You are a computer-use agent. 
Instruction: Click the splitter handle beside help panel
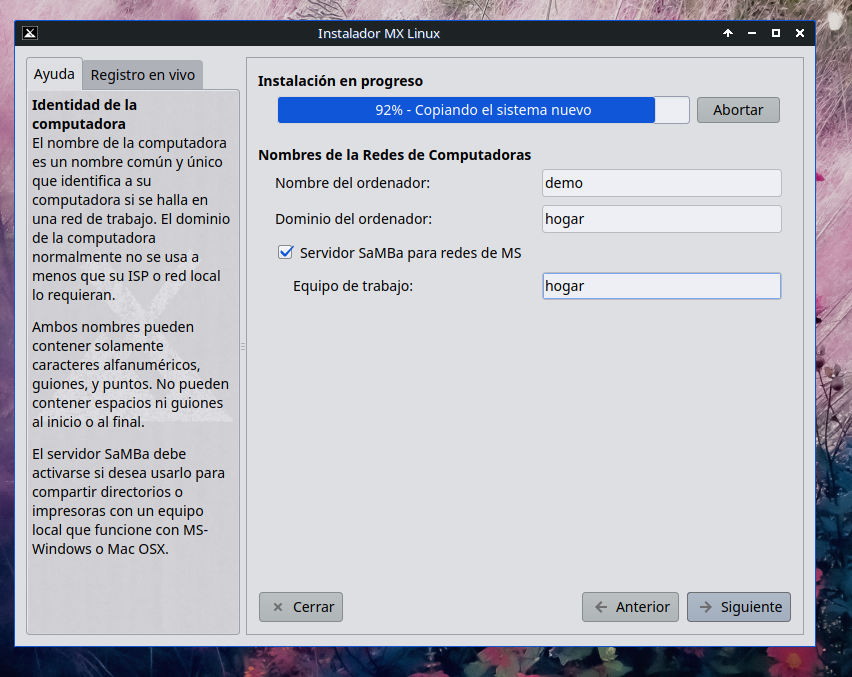243,346
